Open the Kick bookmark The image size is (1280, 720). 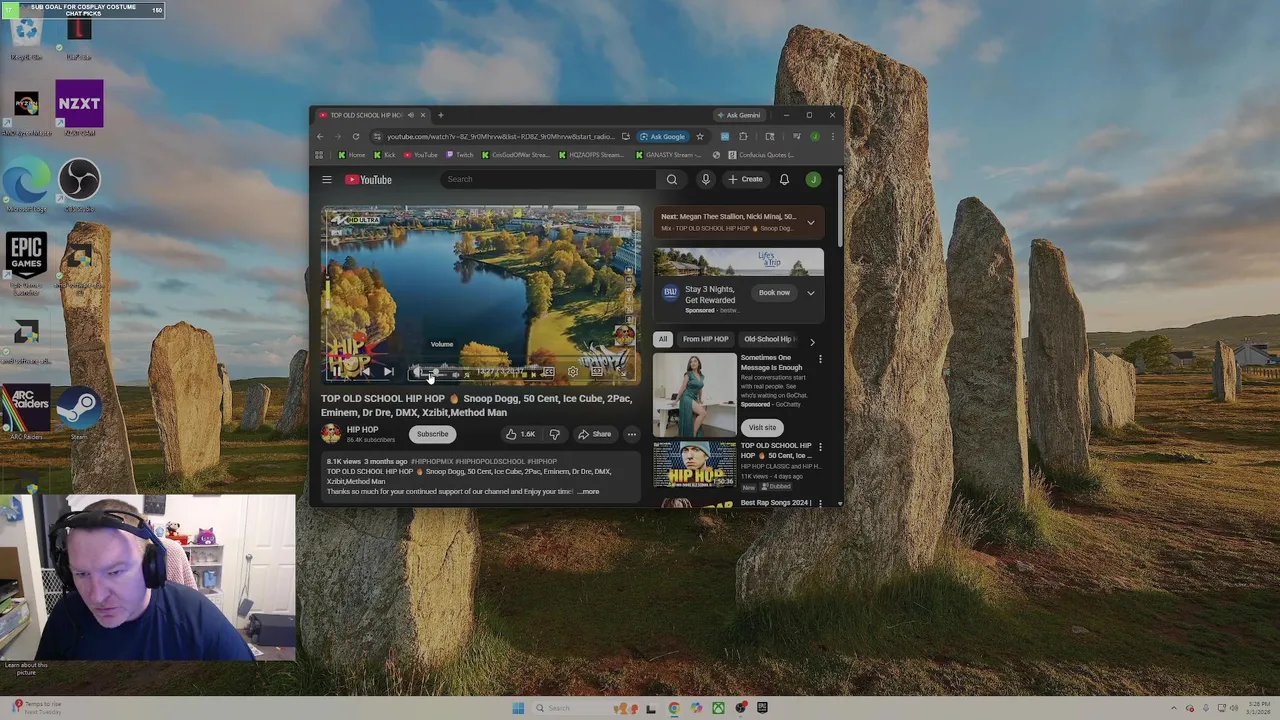pos(385,155)
